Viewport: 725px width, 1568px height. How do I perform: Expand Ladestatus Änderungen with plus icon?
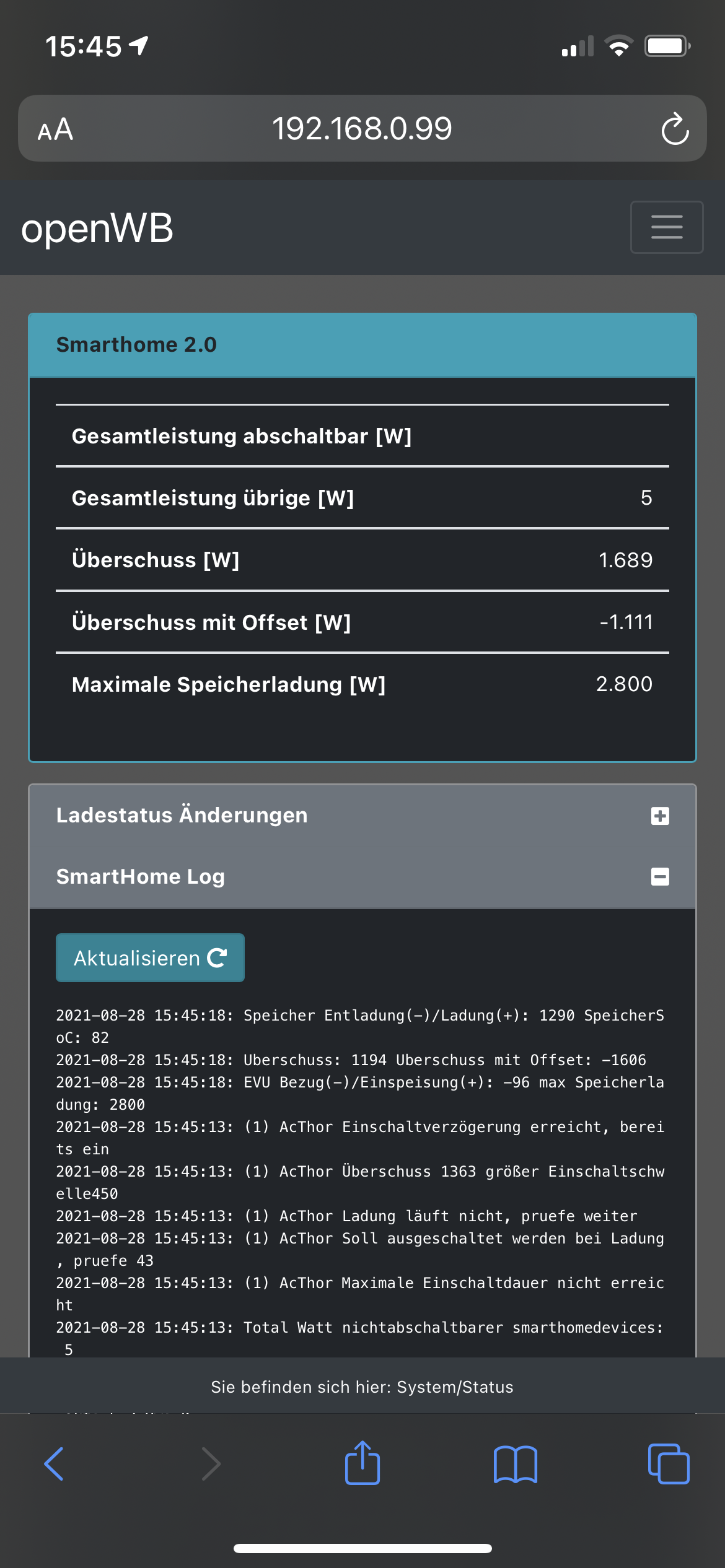[660, 816]
